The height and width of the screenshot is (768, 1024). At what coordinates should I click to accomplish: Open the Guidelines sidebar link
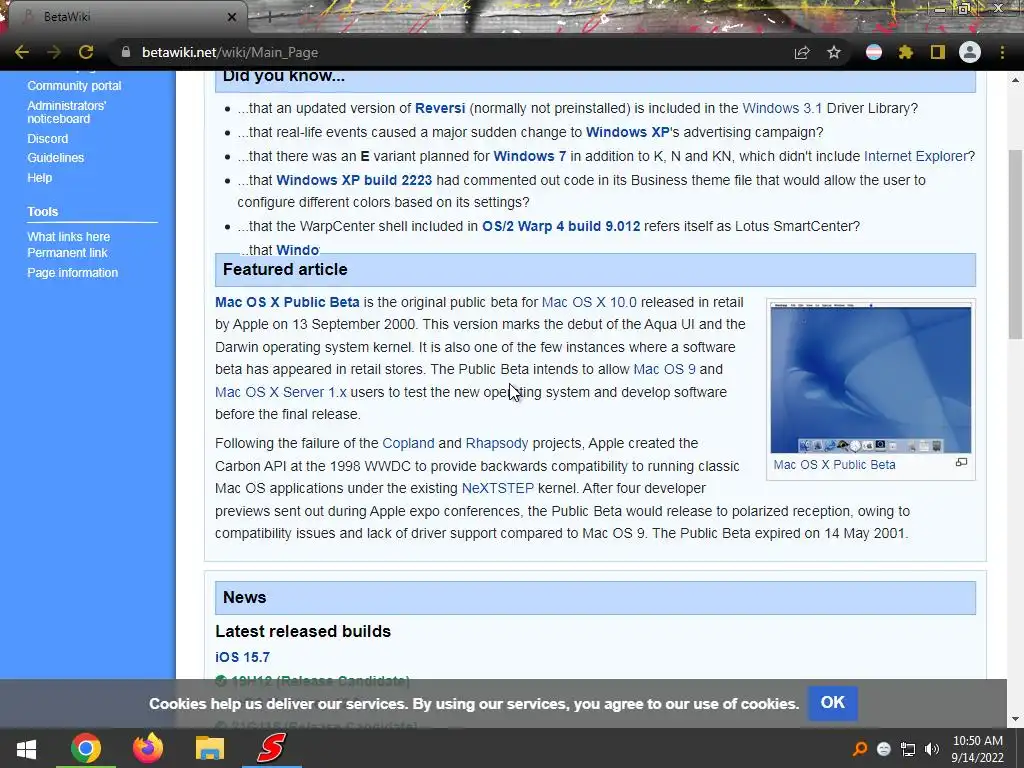click(x=56, y=157)
